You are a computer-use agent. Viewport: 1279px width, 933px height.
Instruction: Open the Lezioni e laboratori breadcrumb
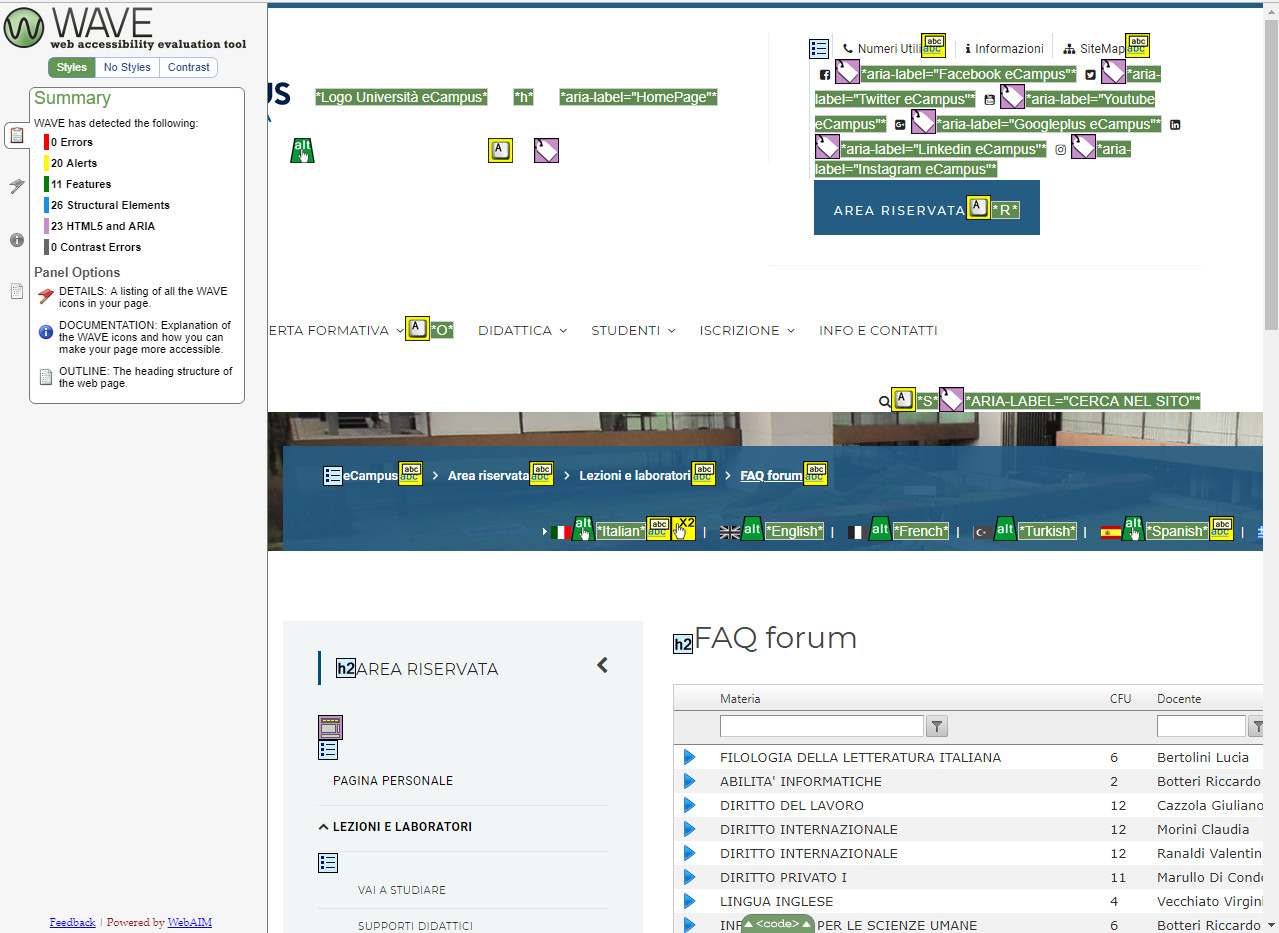(634, 476)
